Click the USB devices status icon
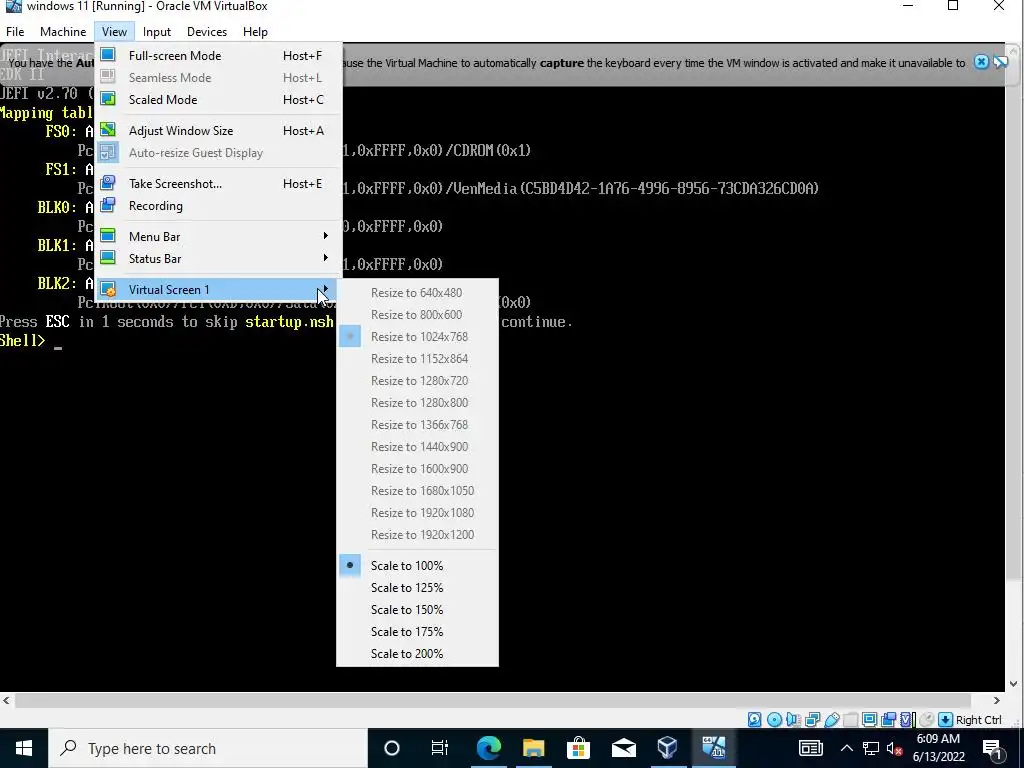Image resolution: width=1024 pixels, height=768 pixels. click(x=831, y=720)
